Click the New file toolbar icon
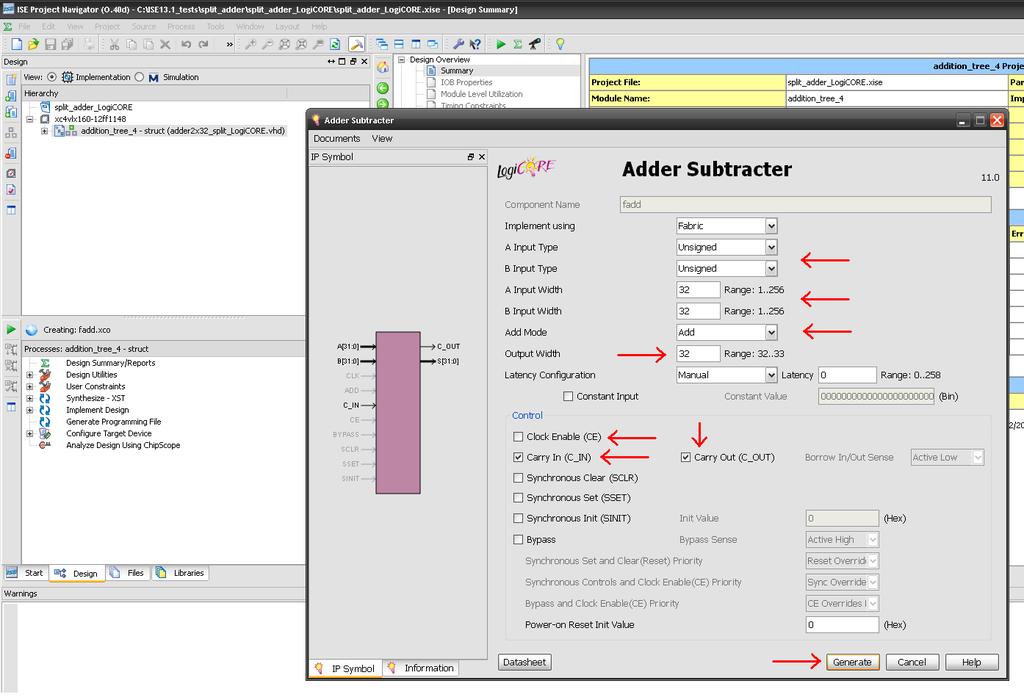 pyautogui.click(x=17, y=44)
